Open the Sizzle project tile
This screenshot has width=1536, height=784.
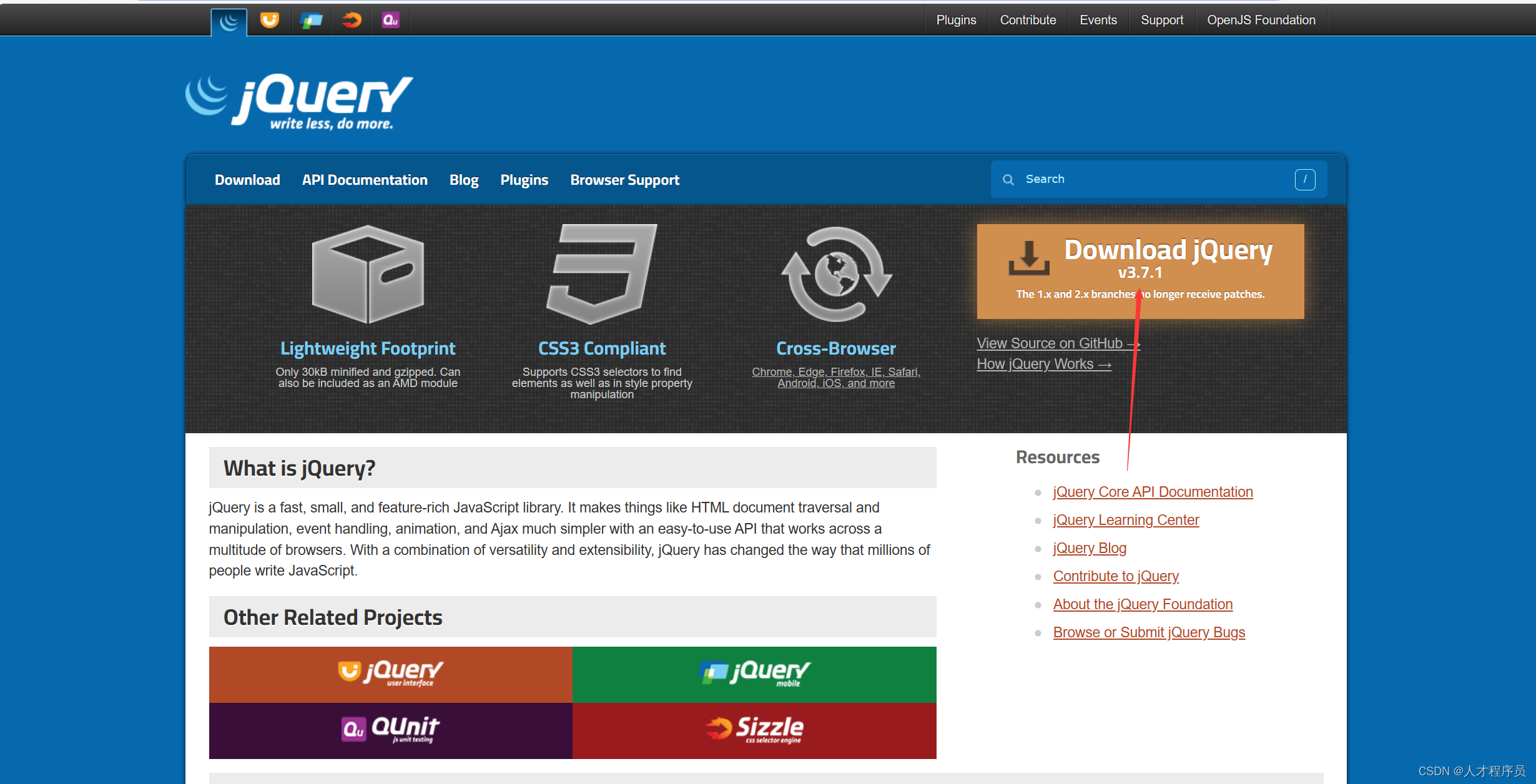click(x=754, y=731)
